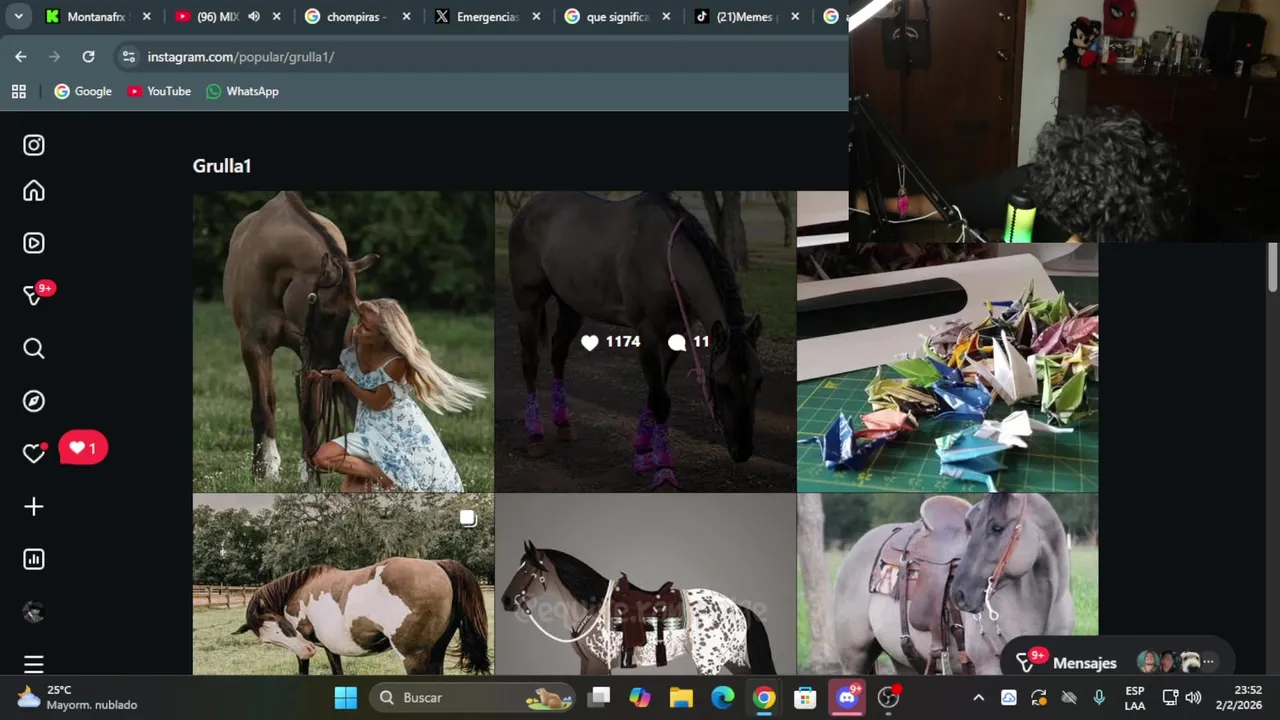Open origami paper cranes post
Viewport: 1280px width, 720px height.
(947, 367)
